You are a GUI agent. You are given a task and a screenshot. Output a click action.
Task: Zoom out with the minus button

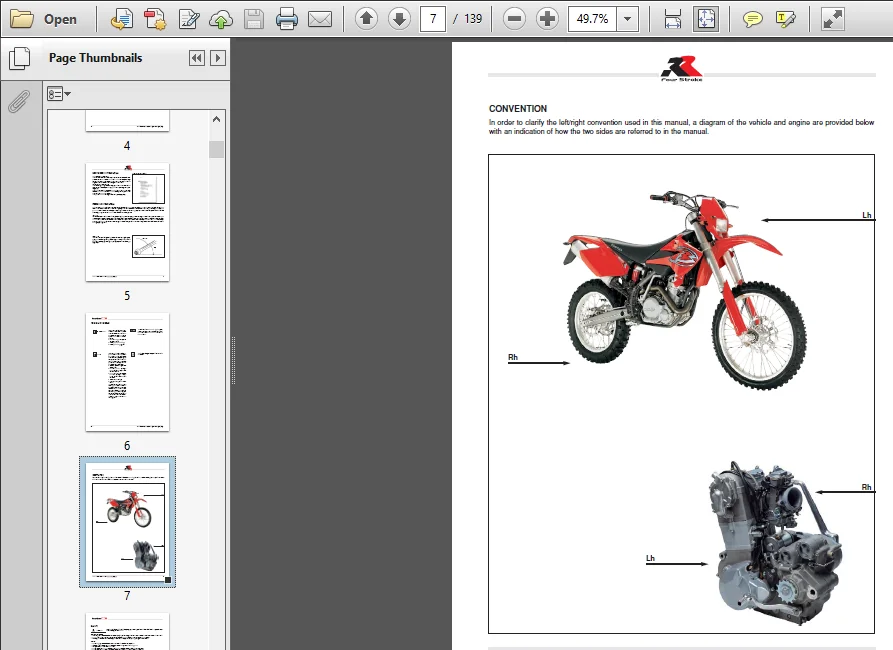point(514,19)
